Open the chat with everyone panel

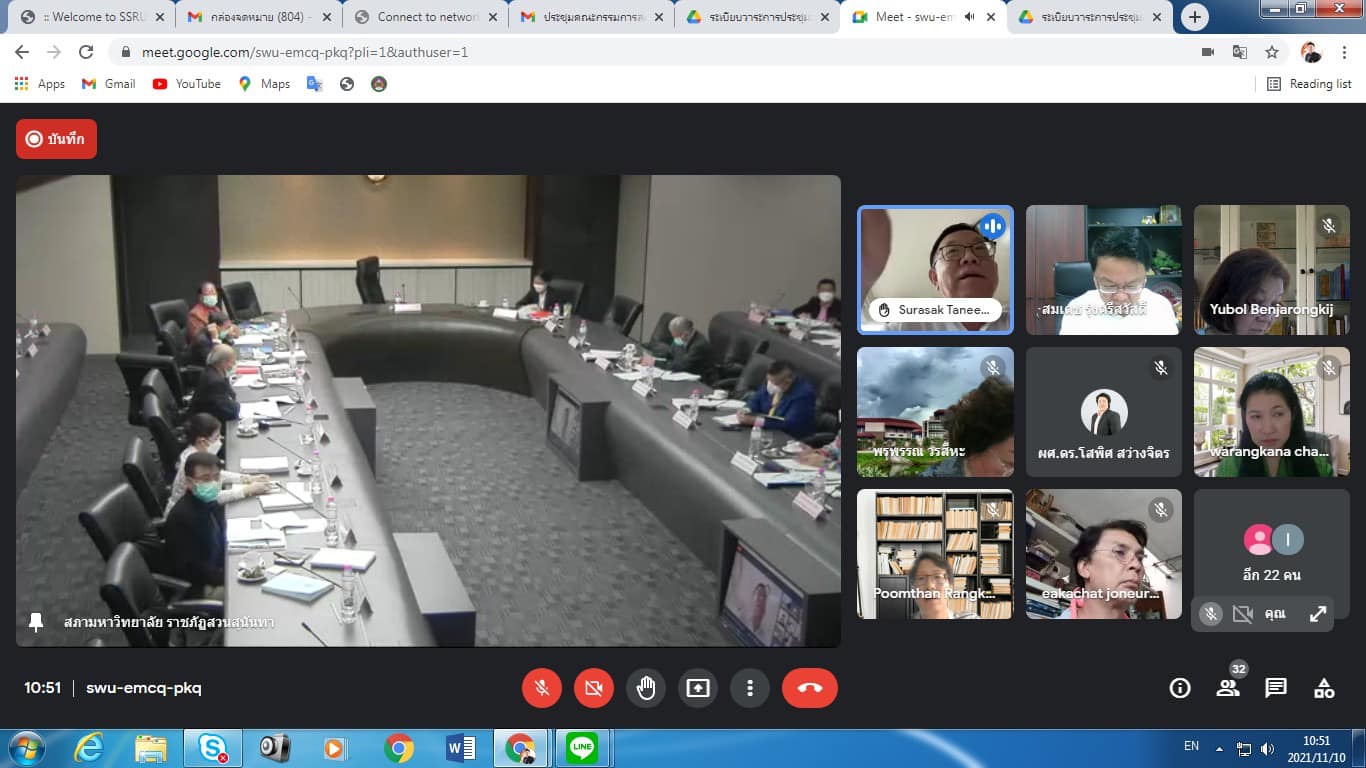[x=1276, y=688]
